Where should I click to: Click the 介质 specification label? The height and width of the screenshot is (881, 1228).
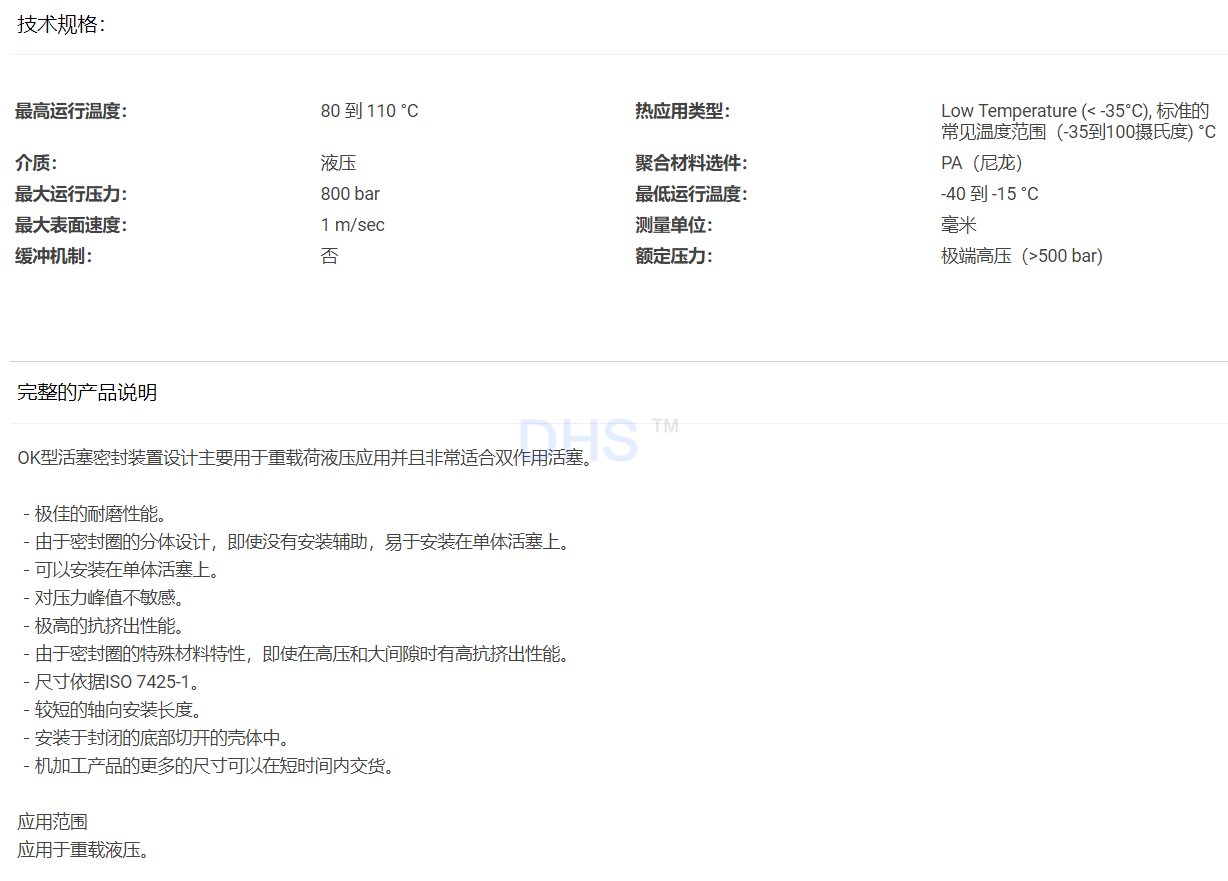point(36,163)
